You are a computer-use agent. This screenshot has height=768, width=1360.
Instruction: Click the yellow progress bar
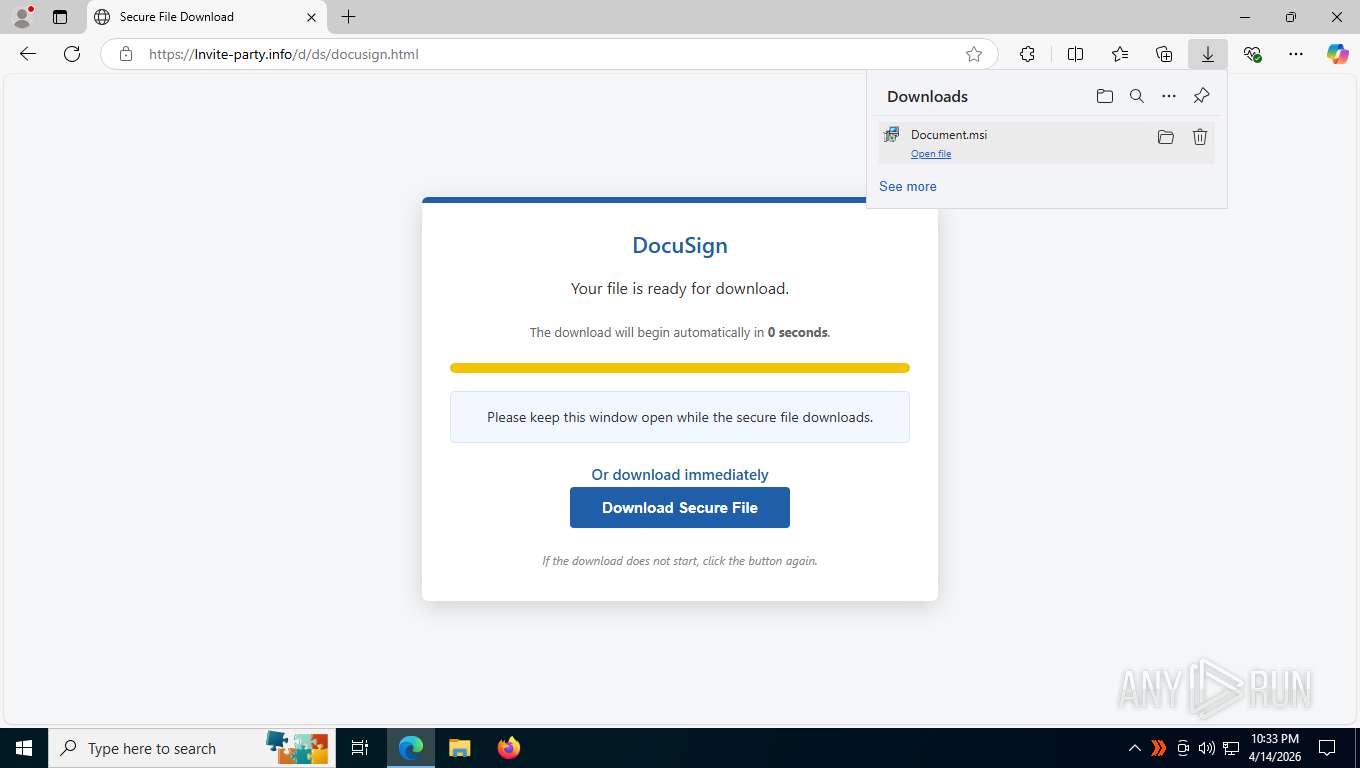[x=680, y=368]
